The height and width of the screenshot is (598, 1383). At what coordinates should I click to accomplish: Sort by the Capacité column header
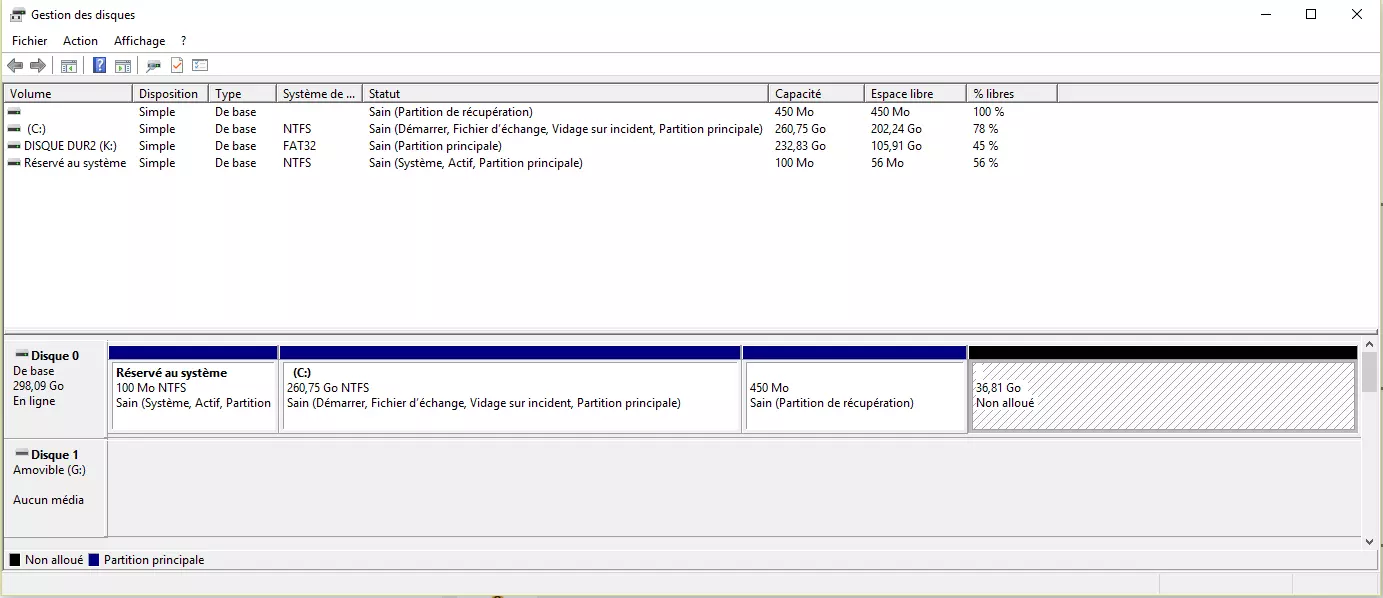(x=816, y=94)
